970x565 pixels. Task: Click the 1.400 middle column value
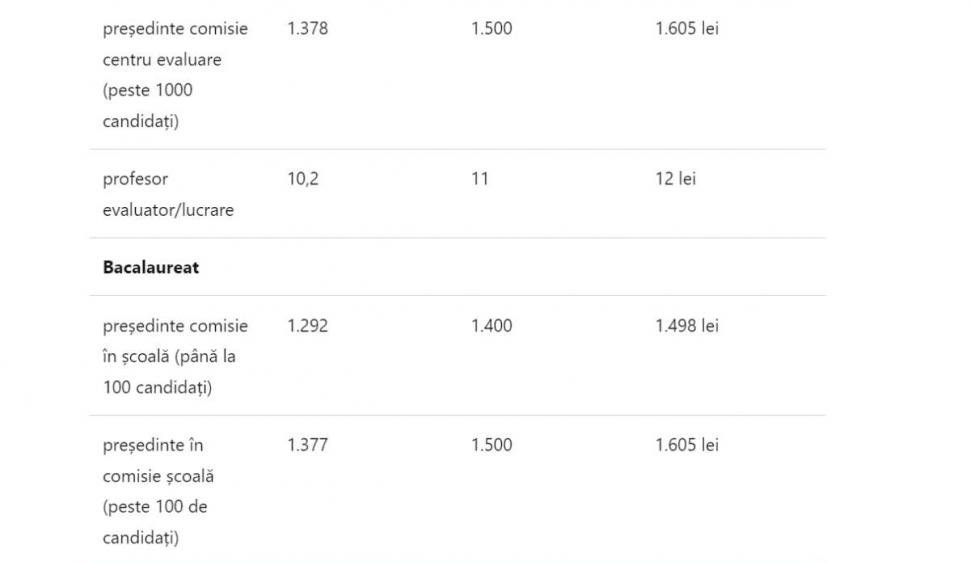click(x=491, y=326)
